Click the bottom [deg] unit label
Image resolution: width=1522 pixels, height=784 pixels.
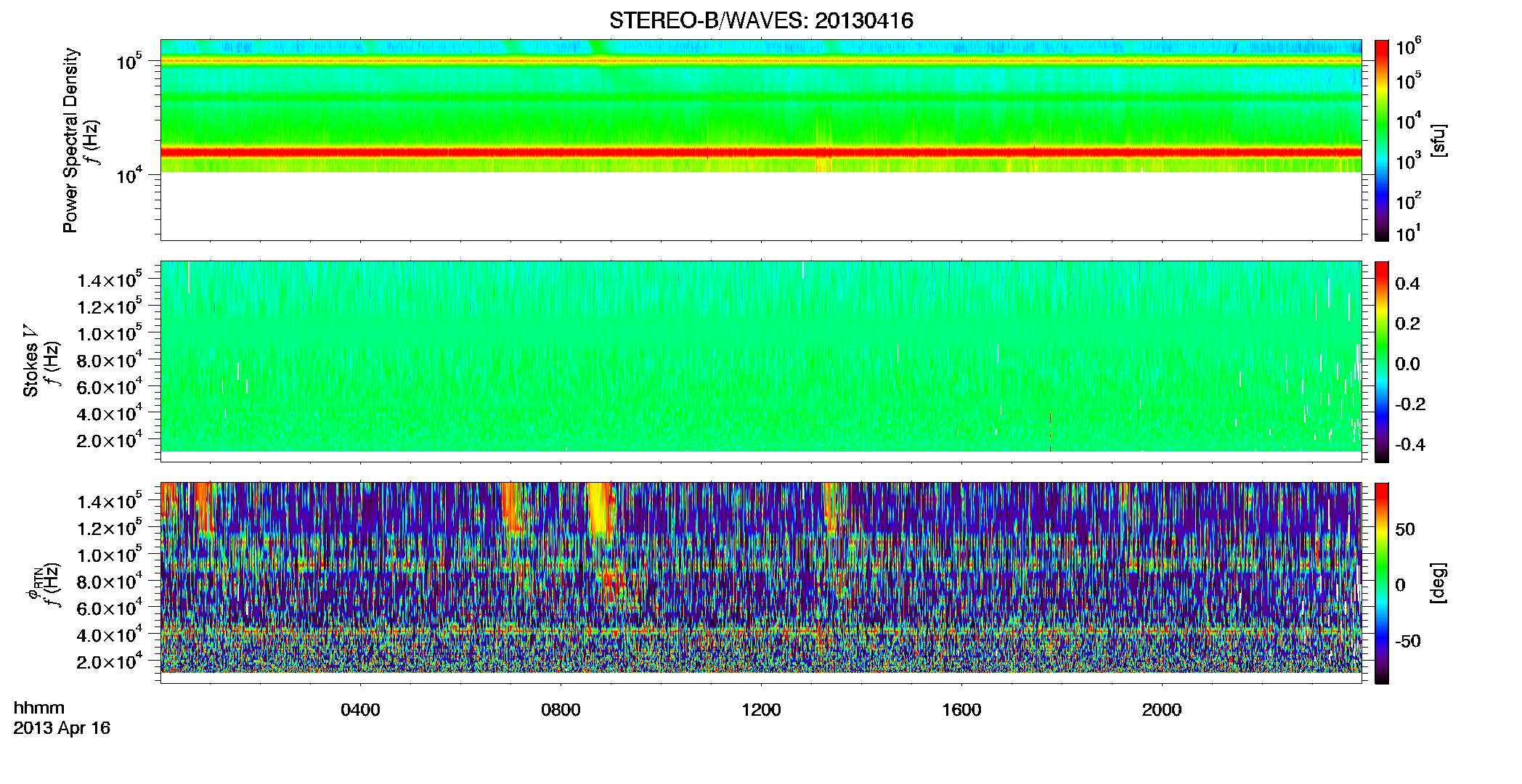tap(1438, 583)
